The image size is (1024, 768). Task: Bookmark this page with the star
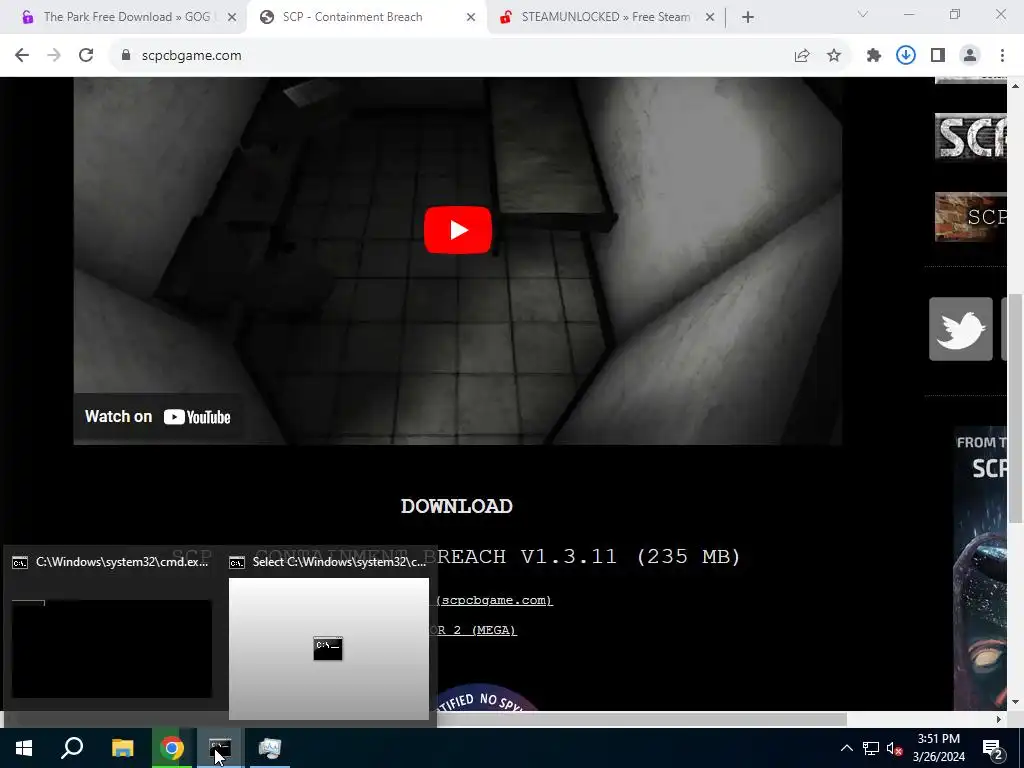(x=834, y=56)
